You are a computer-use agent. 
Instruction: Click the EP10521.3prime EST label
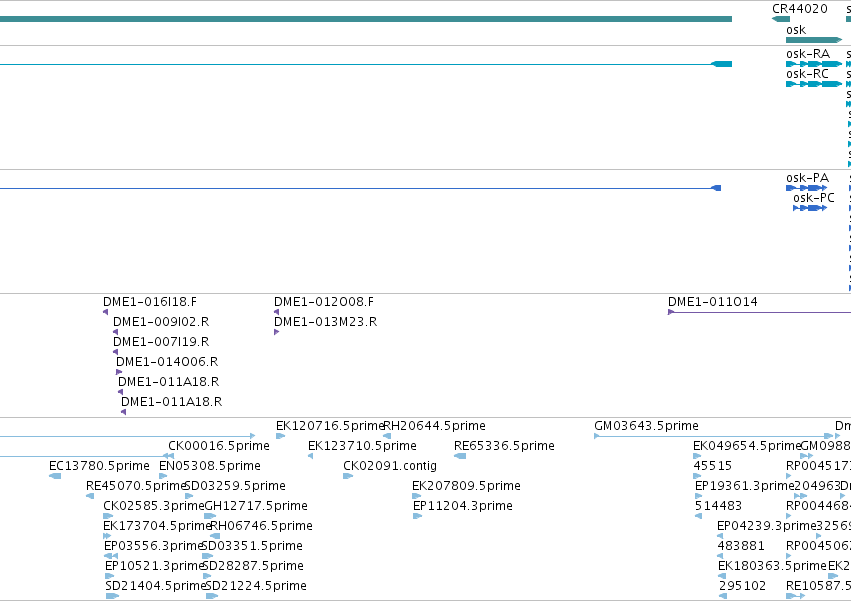pyautogui.click(x=154, y=566)
